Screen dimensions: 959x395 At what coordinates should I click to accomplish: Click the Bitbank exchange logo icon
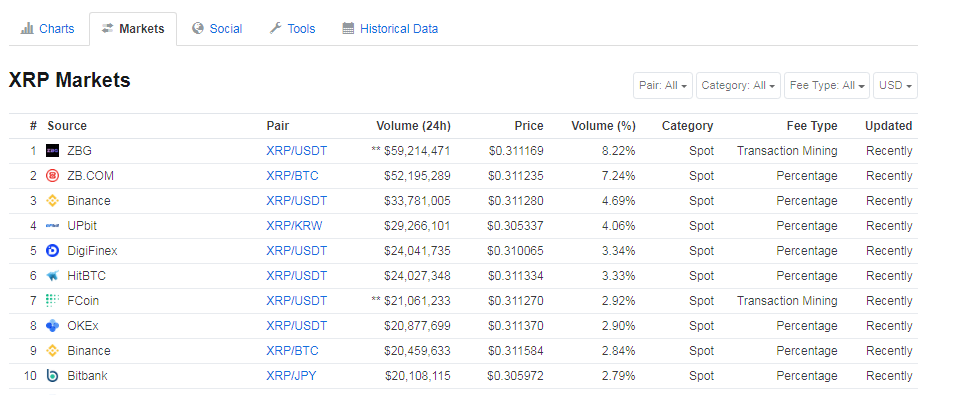[x=53, y=375]
